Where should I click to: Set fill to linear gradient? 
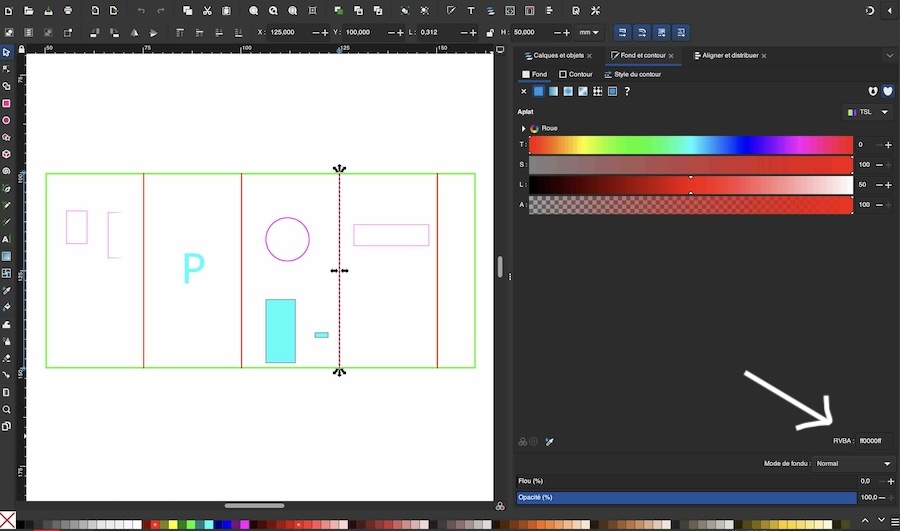click(x=553, y=91)
